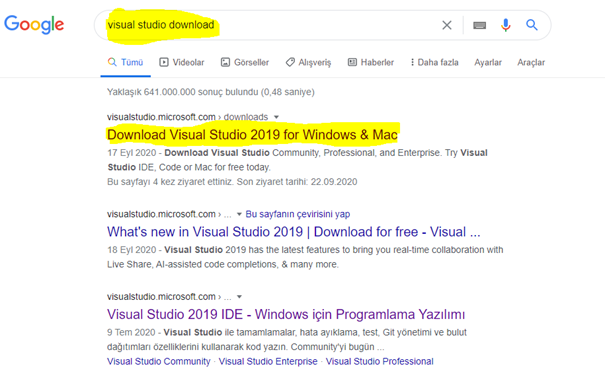Open Download Visual Studio 2019 for Windows & Mac
Image resolution: width=605 pixels, height=387 pixels.
[252, 135]
